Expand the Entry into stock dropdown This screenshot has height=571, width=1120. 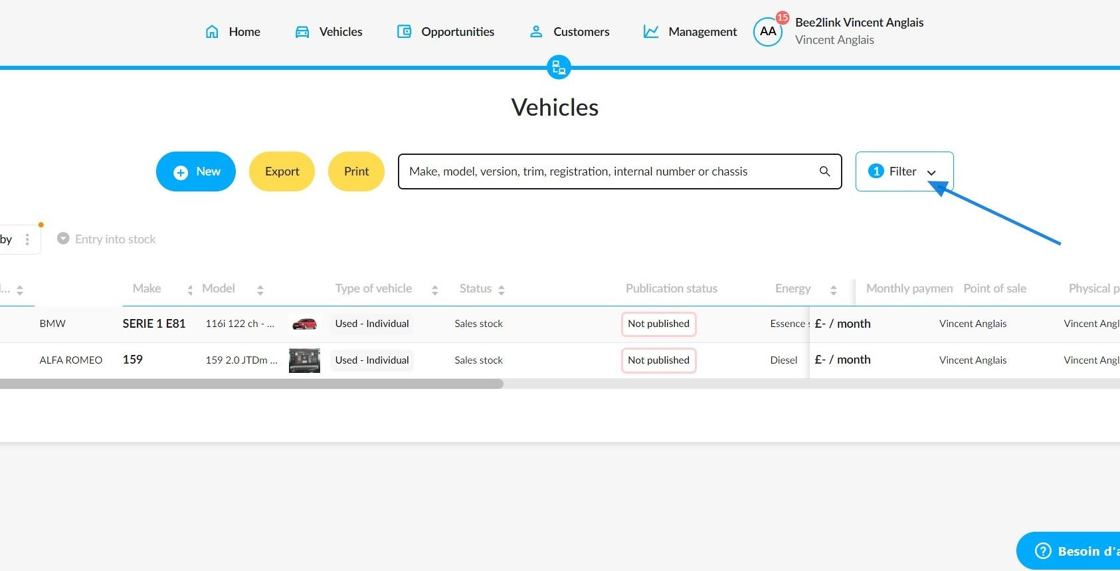106,239
